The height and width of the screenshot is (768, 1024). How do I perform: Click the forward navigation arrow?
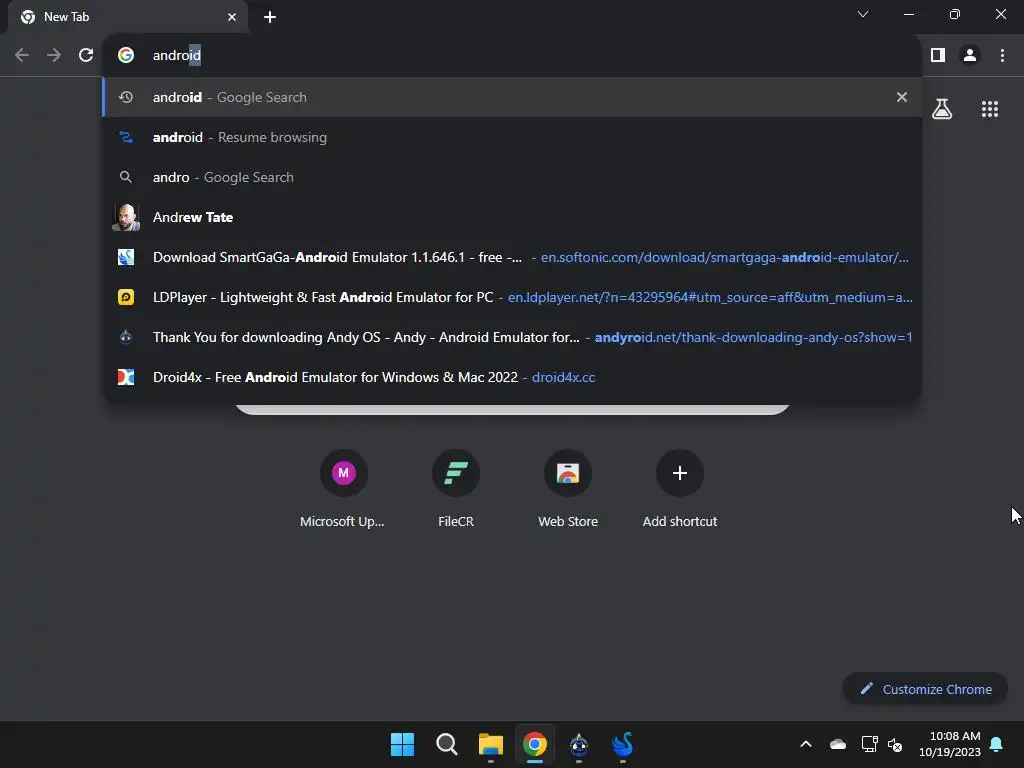pyautogui.click(x=54, y=55)
